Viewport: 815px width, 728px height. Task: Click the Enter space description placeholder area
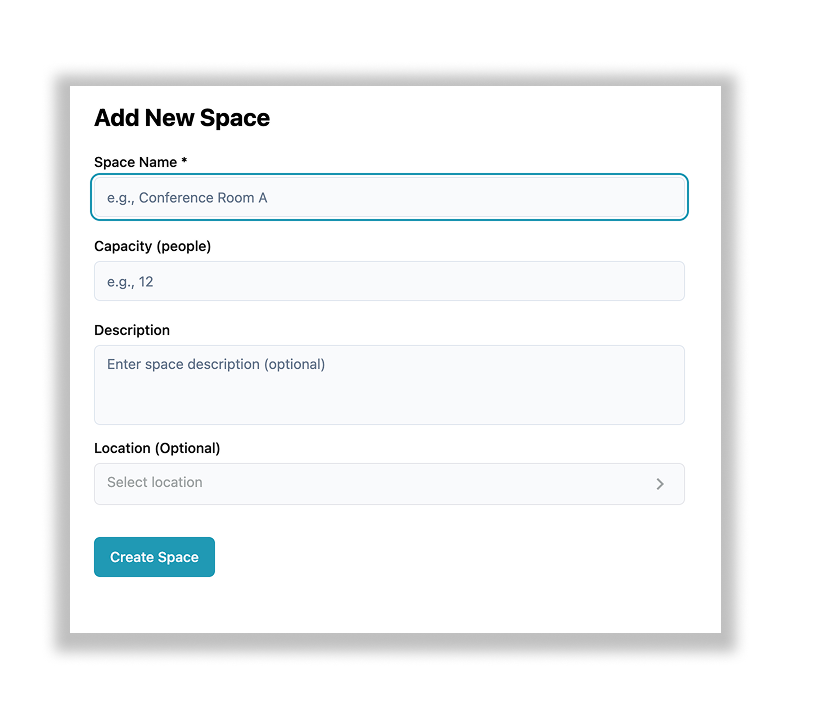(x=215, y=364)
